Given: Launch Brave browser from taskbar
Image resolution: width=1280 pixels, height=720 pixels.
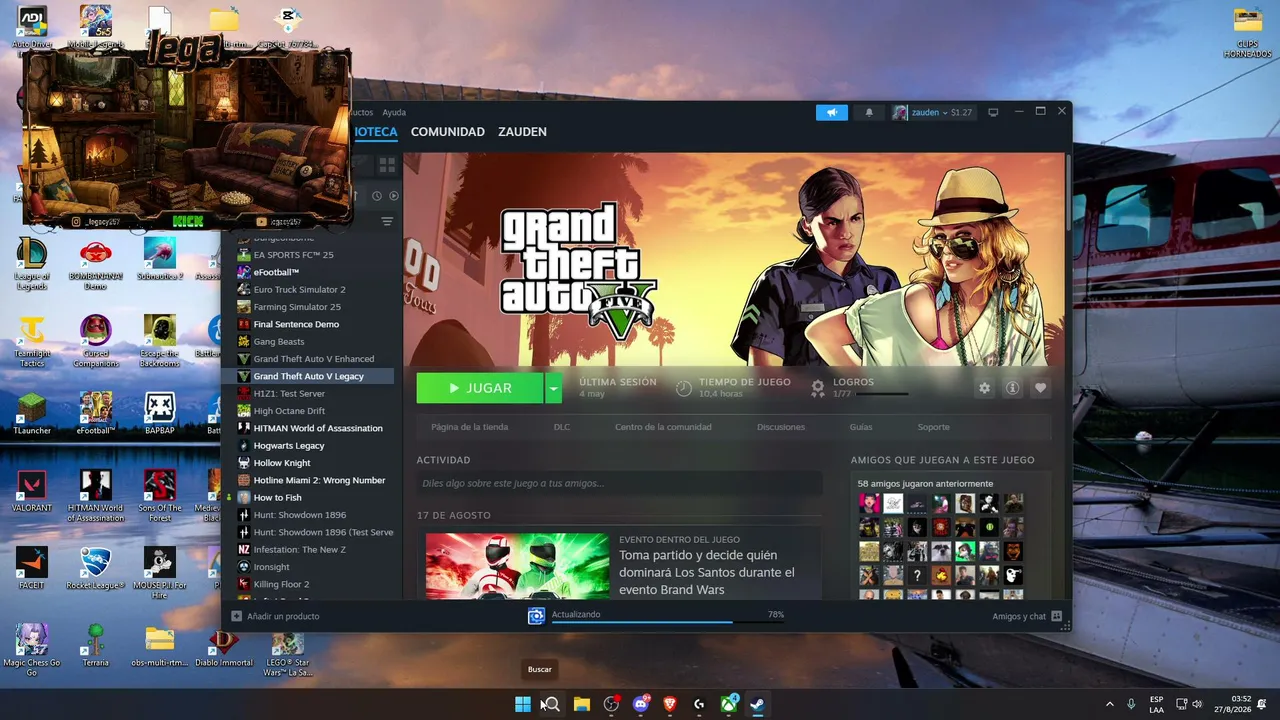Looking at the screenshot, I should 670,704.
